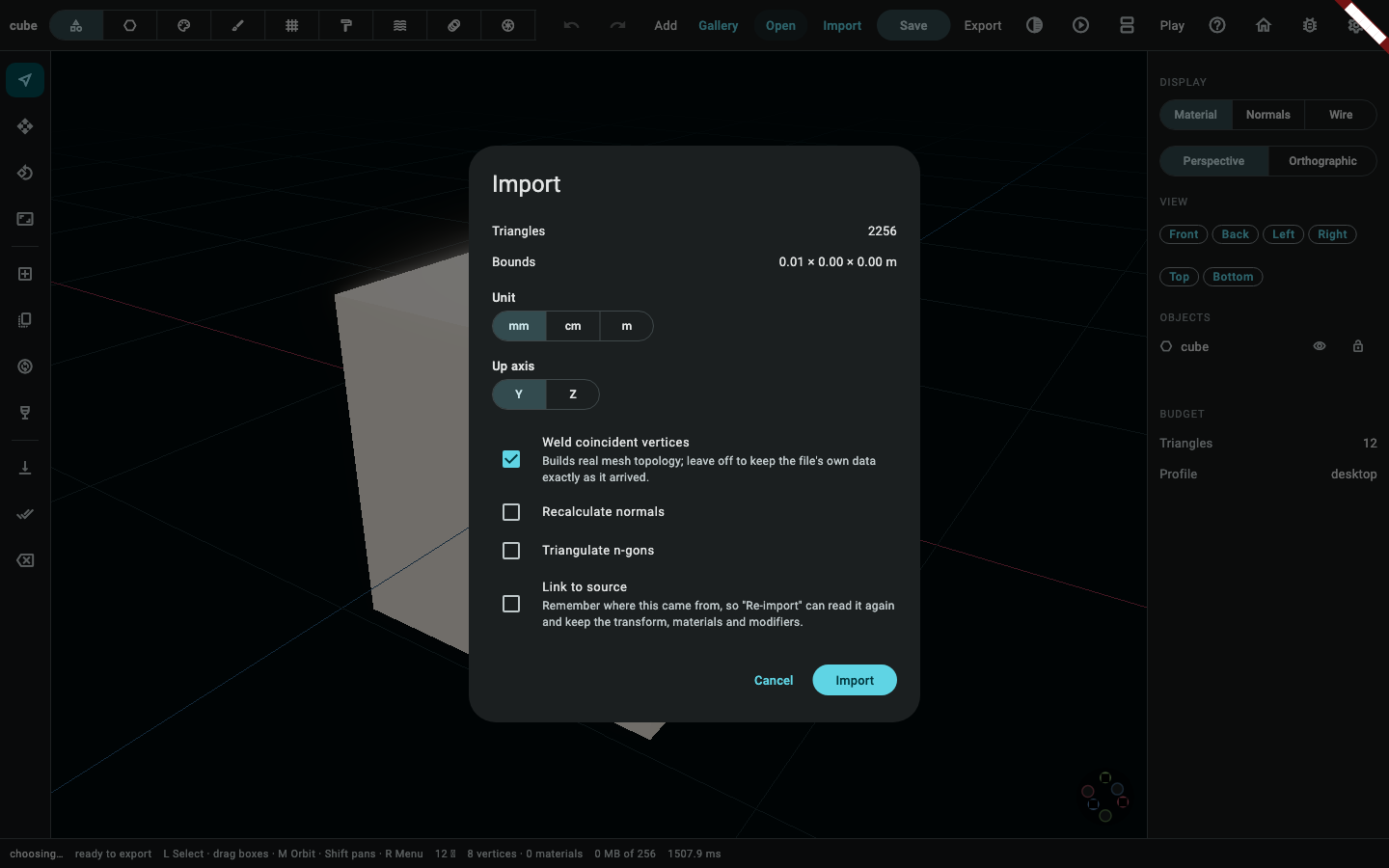Select the waves mode icon

[400, 26]
